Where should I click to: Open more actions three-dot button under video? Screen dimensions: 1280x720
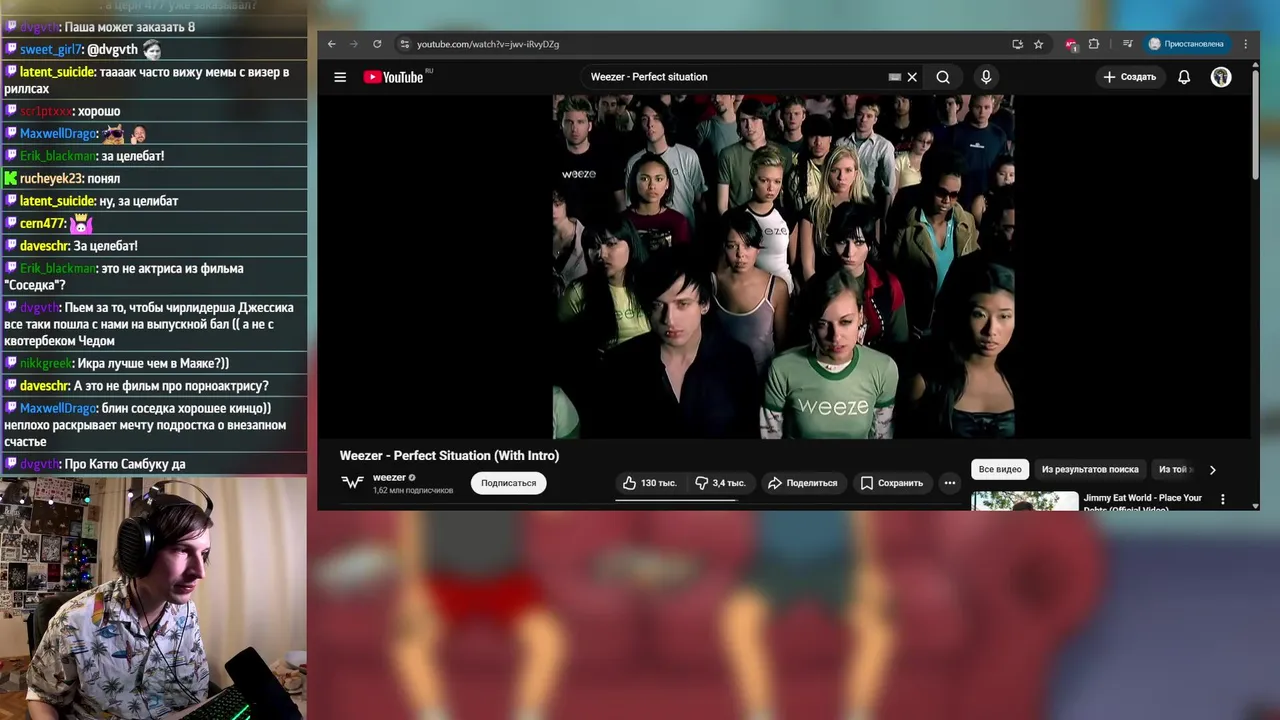[950, 483]
